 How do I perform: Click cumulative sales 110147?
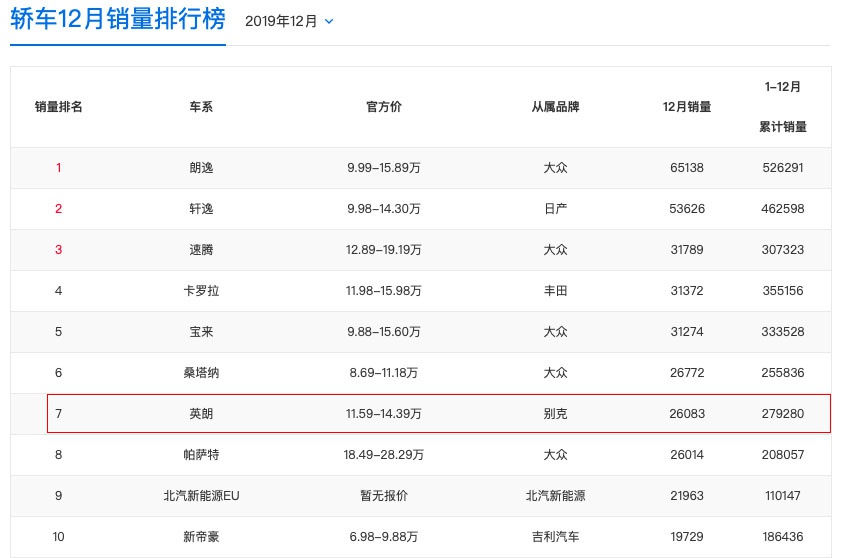[x=783, y=496]
